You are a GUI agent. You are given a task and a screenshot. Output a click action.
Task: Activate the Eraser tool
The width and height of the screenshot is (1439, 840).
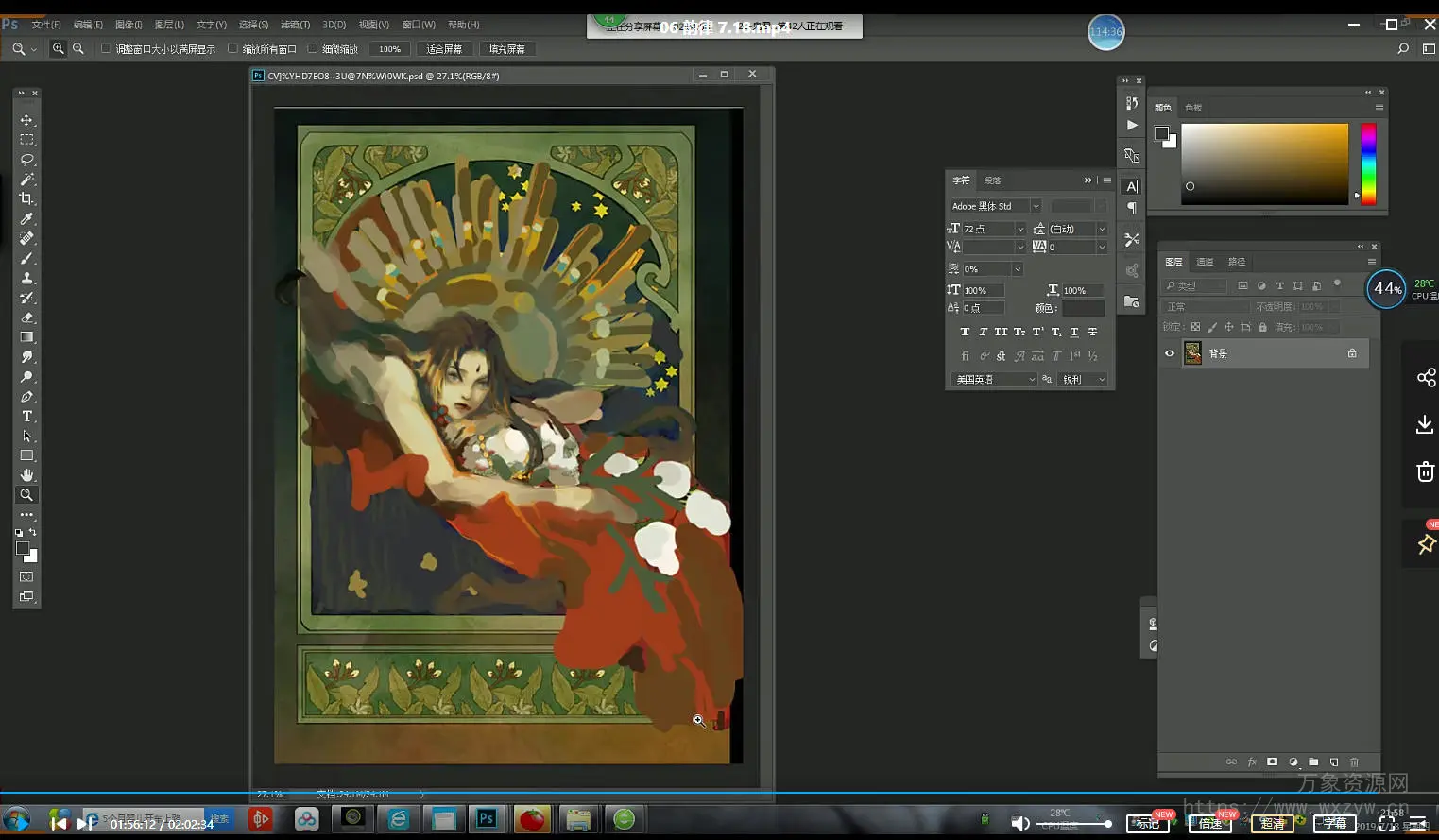point(26,317)
